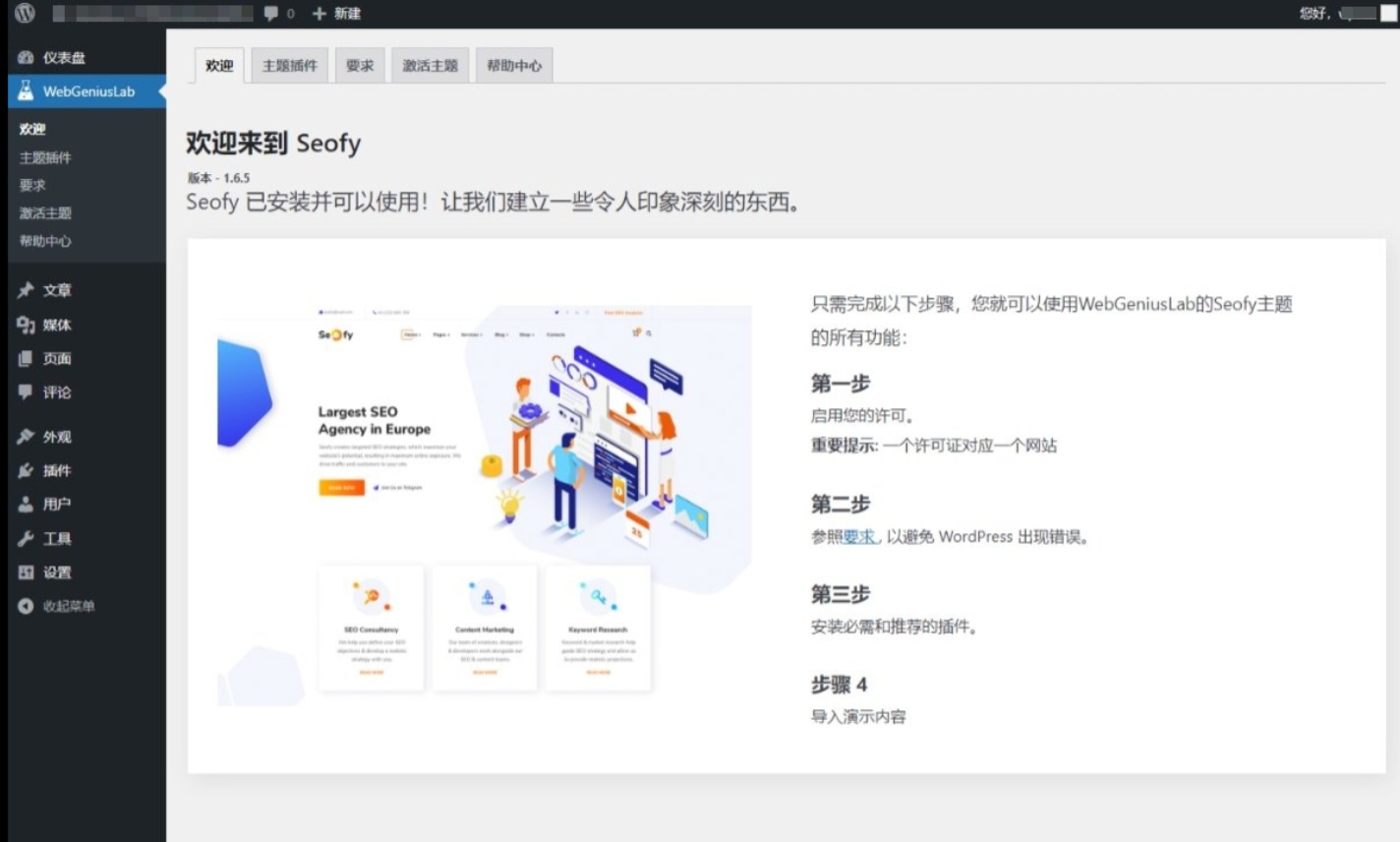Image resolution: width=1400 pixels, height=842 pixels.
Task: Click the 第一步 heading
Action: pyautogui.click(x=841, y=384)
